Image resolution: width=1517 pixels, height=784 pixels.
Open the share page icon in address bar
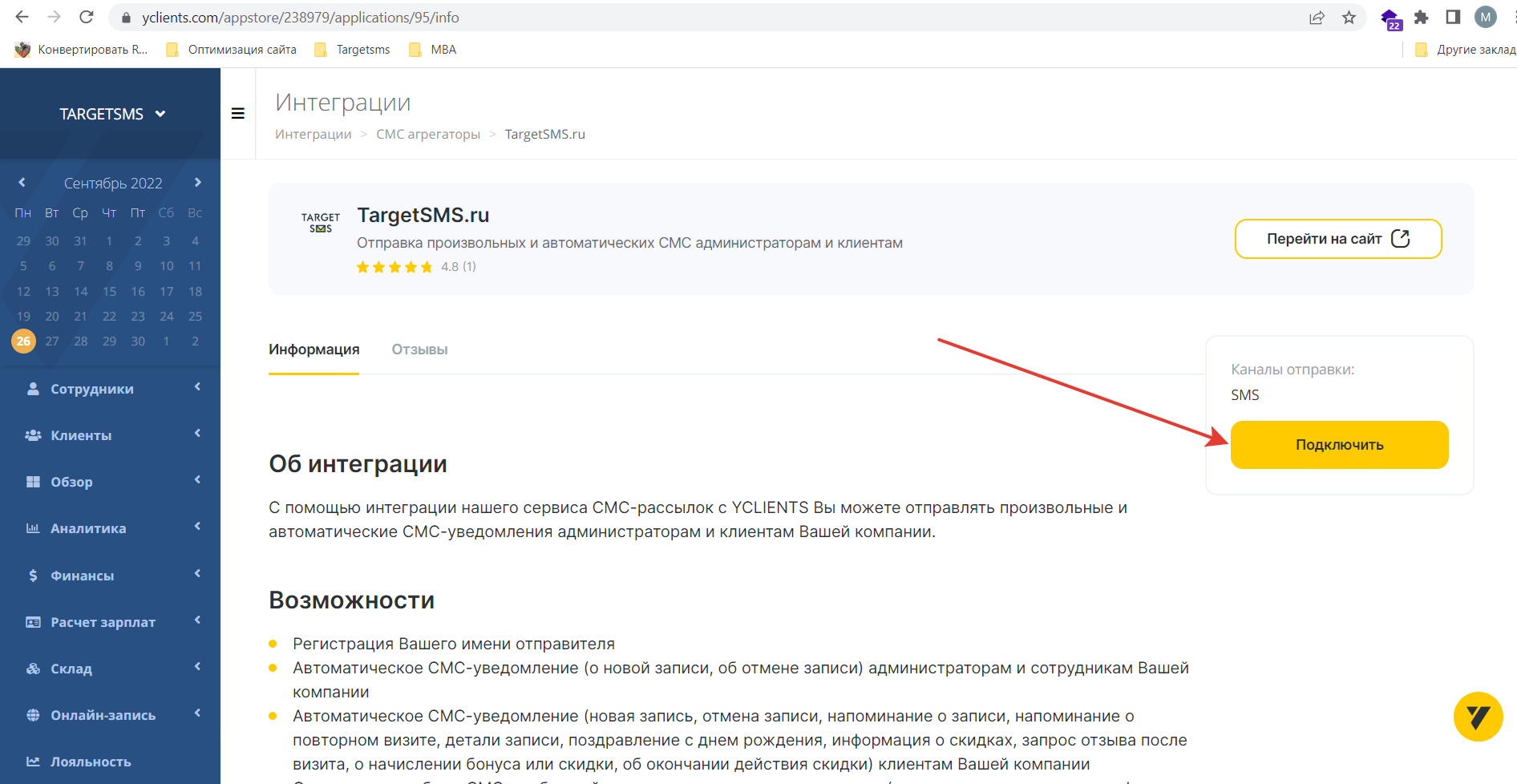click(x=1317, y=18)
